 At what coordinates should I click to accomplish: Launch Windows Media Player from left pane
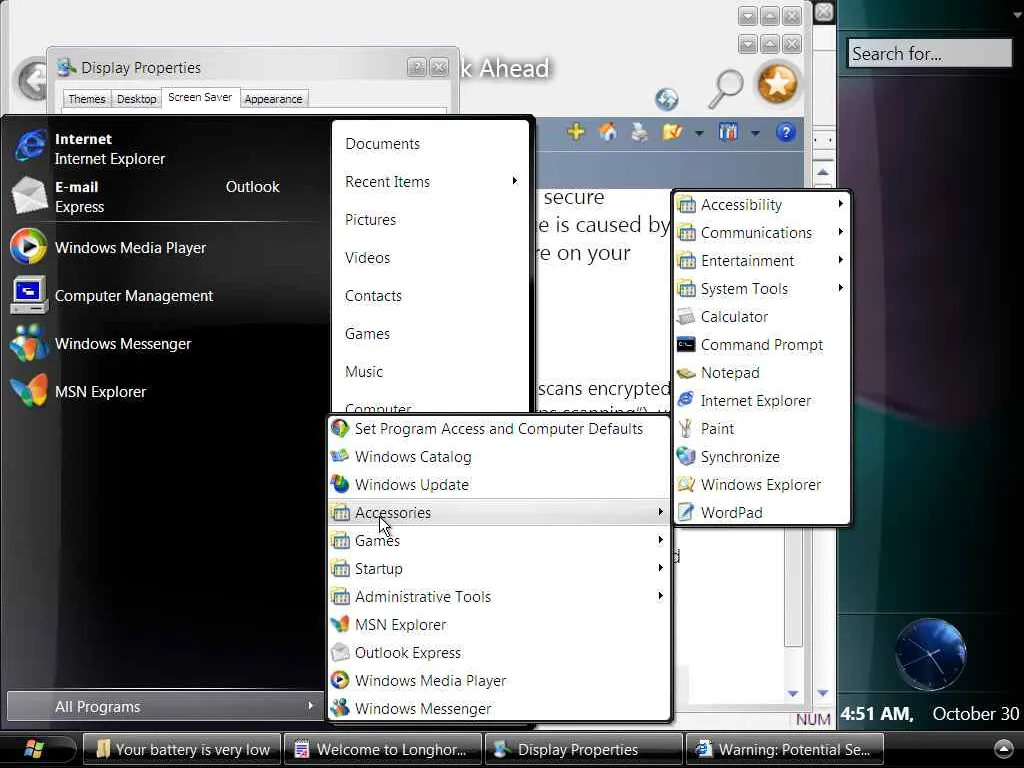pos(163,248)
